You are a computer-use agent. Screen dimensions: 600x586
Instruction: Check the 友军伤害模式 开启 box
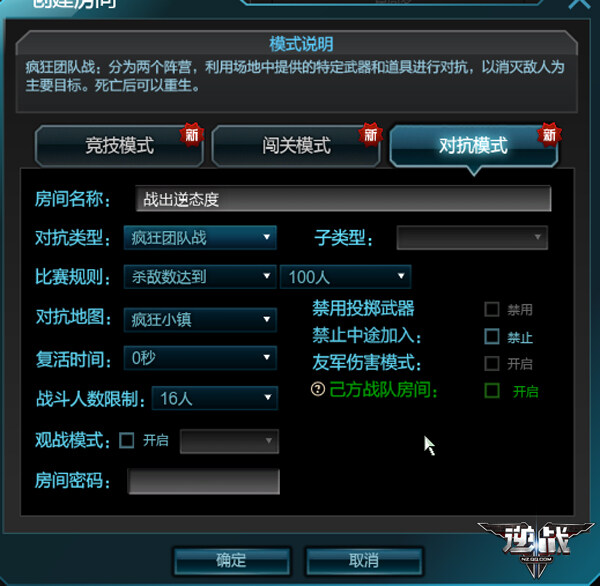pyautogui.click(x=492, y=363)
